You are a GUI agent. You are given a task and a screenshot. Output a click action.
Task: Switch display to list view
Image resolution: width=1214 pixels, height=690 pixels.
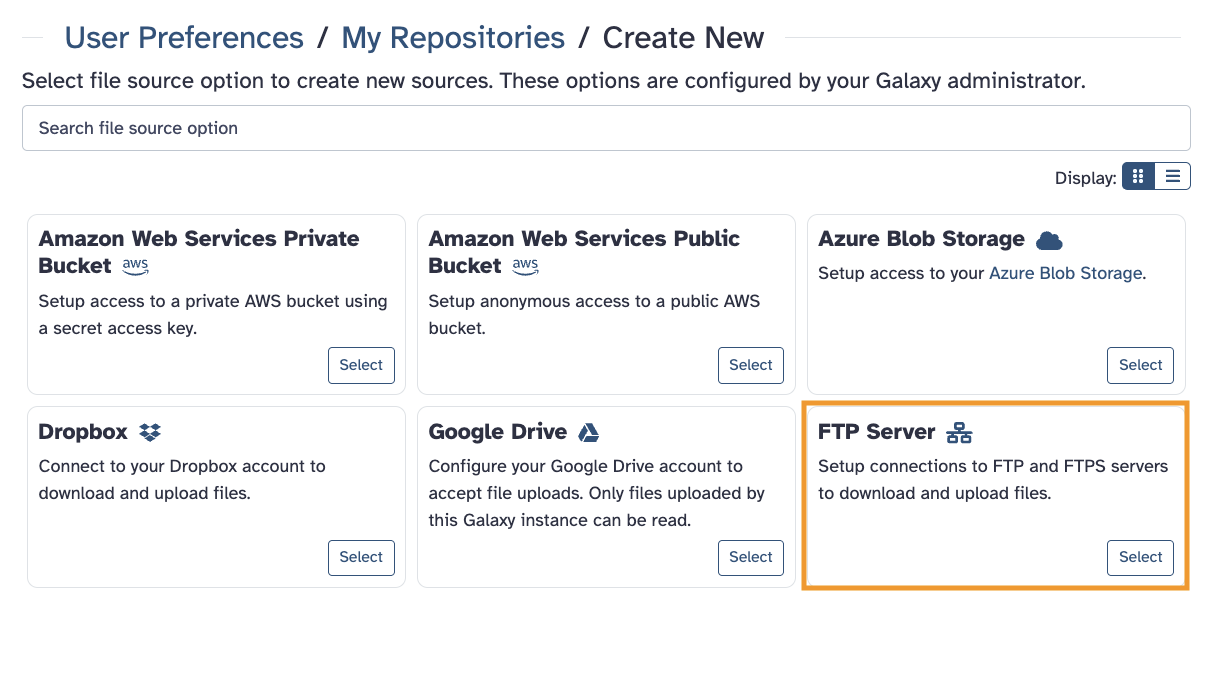(x=1172, y=176)
